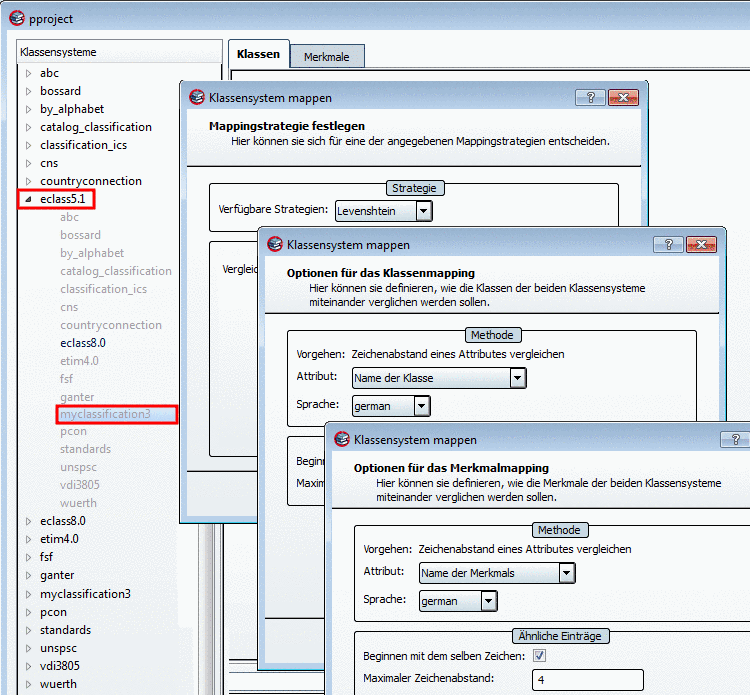Viewport: 750px width, 695px height.
Task: Expand the by_alphabet top-level node
Action: point(28,109)
